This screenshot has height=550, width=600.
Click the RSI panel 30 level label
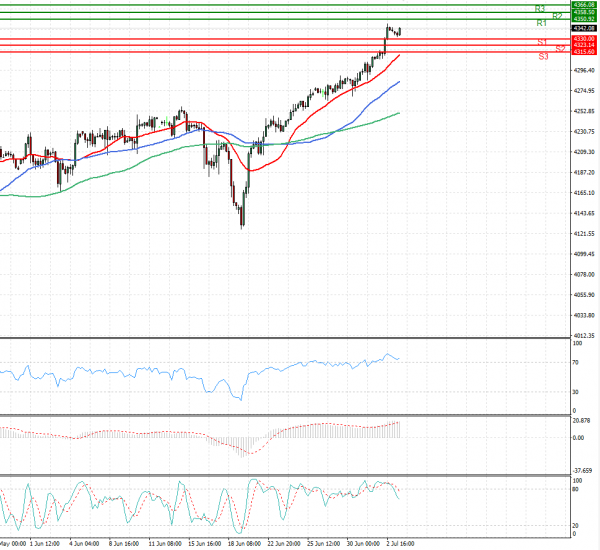coord(575,392)
